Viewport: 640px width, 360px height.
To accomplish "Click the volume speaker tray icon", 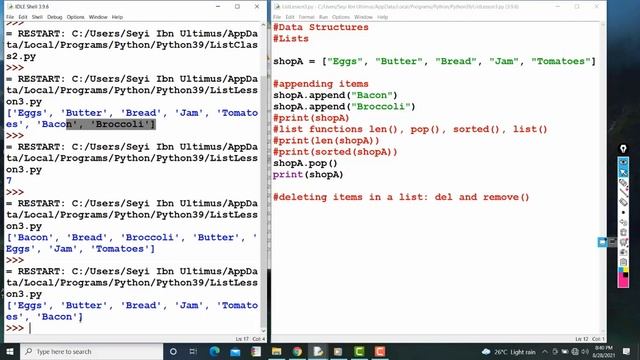I will [x=585, y=351].
